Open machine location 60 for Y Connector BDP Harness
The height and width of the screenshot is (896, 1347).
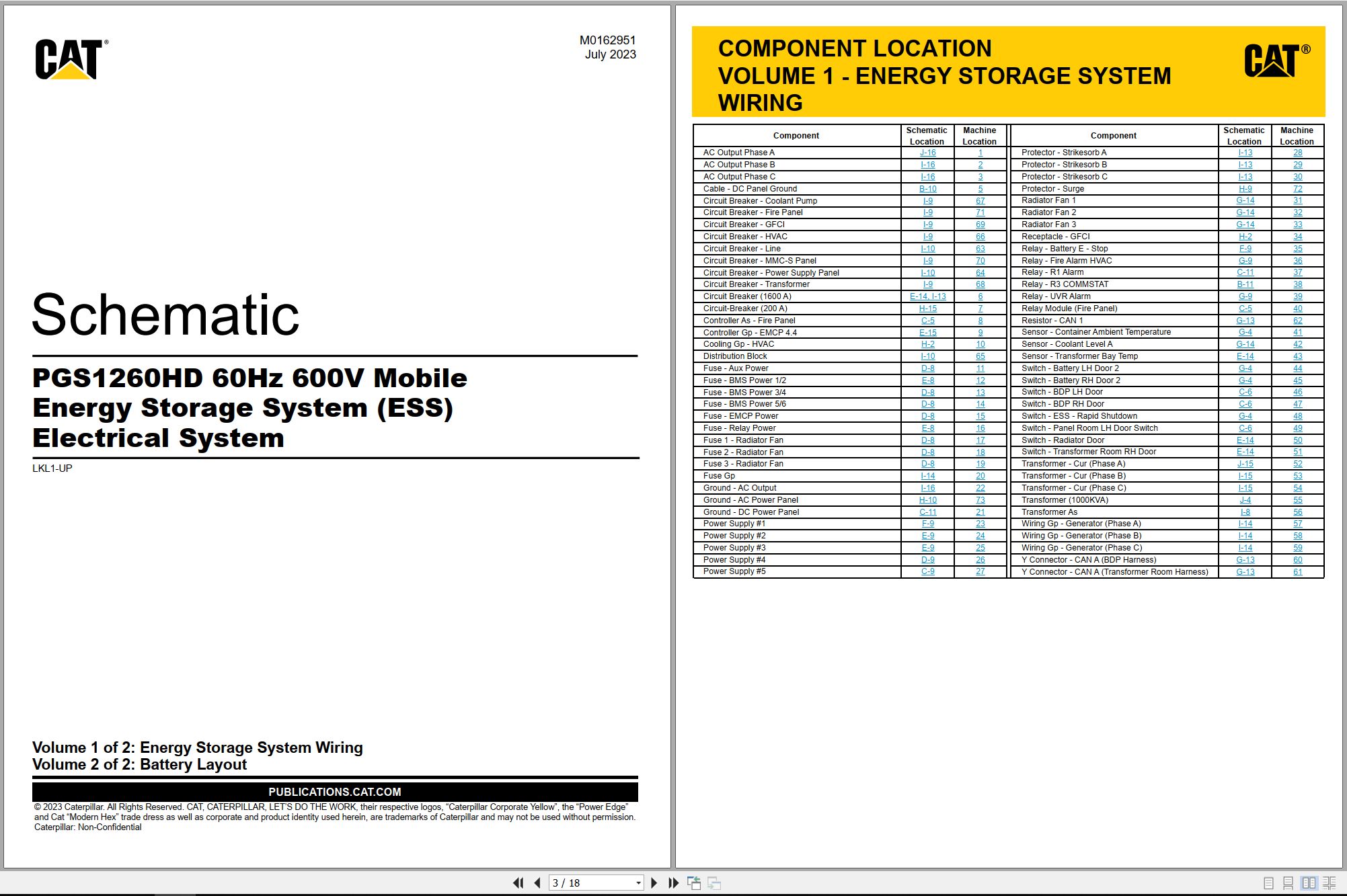click(1298, 560)
